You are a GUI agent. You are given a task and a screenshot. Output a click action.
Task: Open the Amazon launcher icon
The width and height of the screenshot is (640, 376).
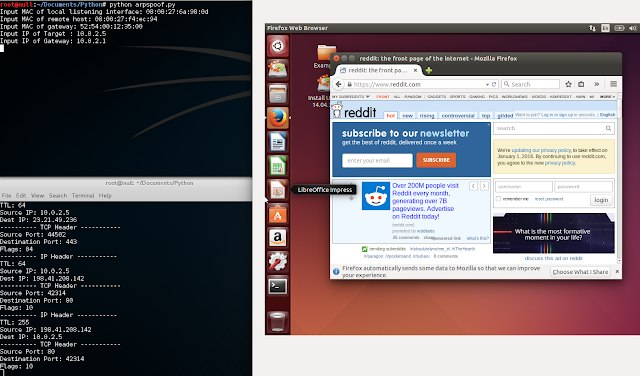click(278, 238)
